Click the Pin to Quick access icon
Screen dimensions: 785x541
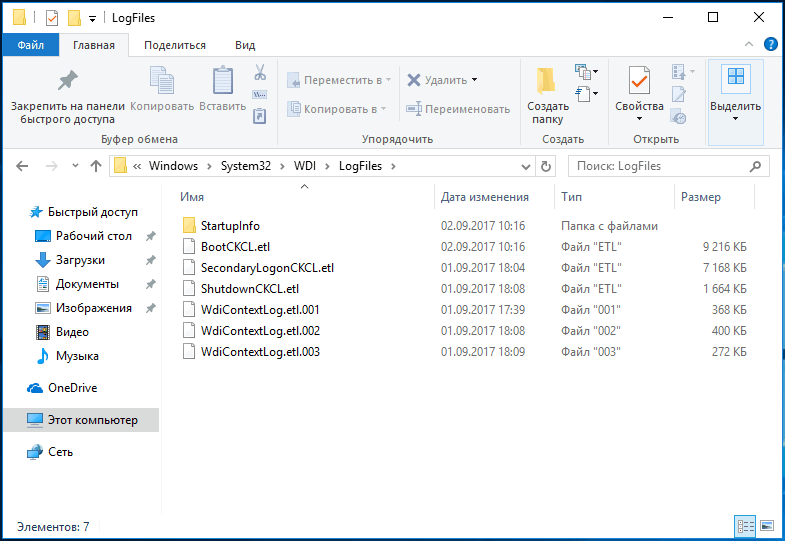coord(68,80)
